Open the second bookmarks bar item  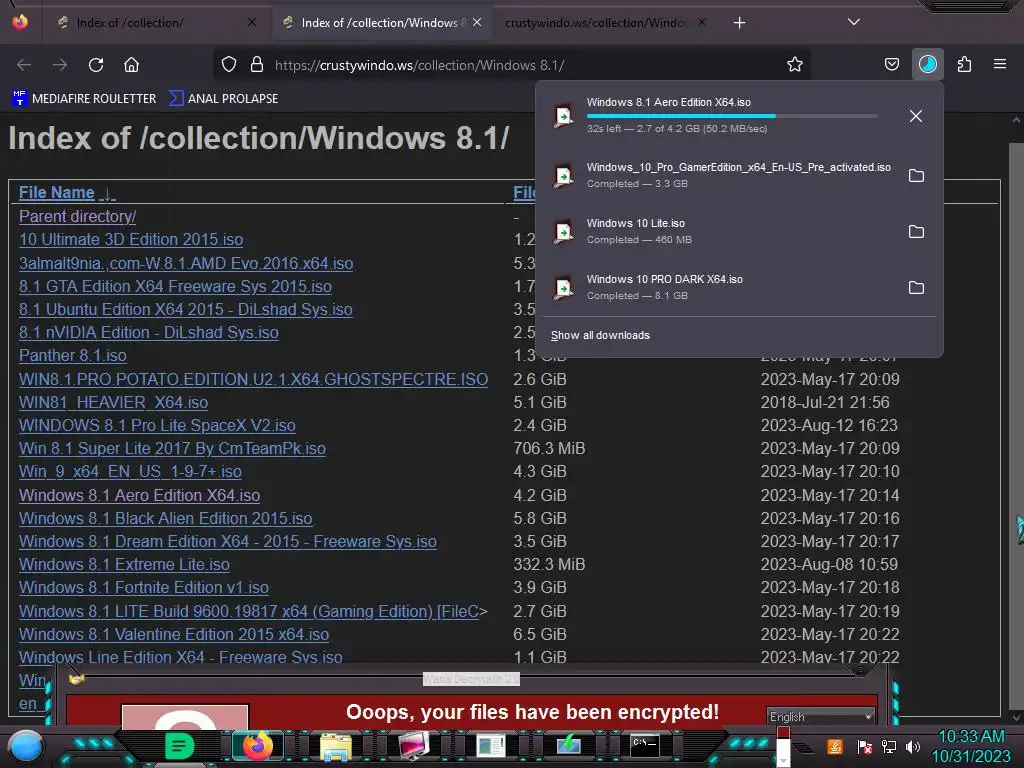tap(223, 99)
